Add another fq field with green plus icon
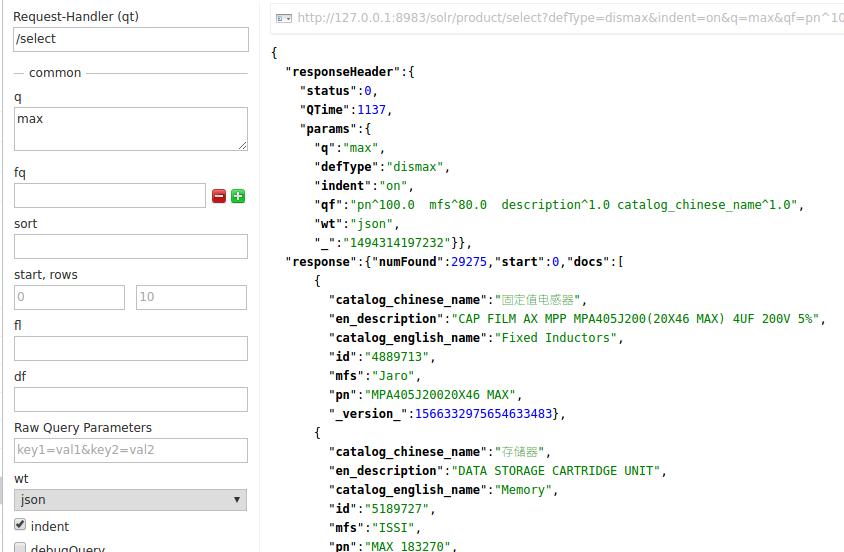844x552 pixels. coord(238,196)
